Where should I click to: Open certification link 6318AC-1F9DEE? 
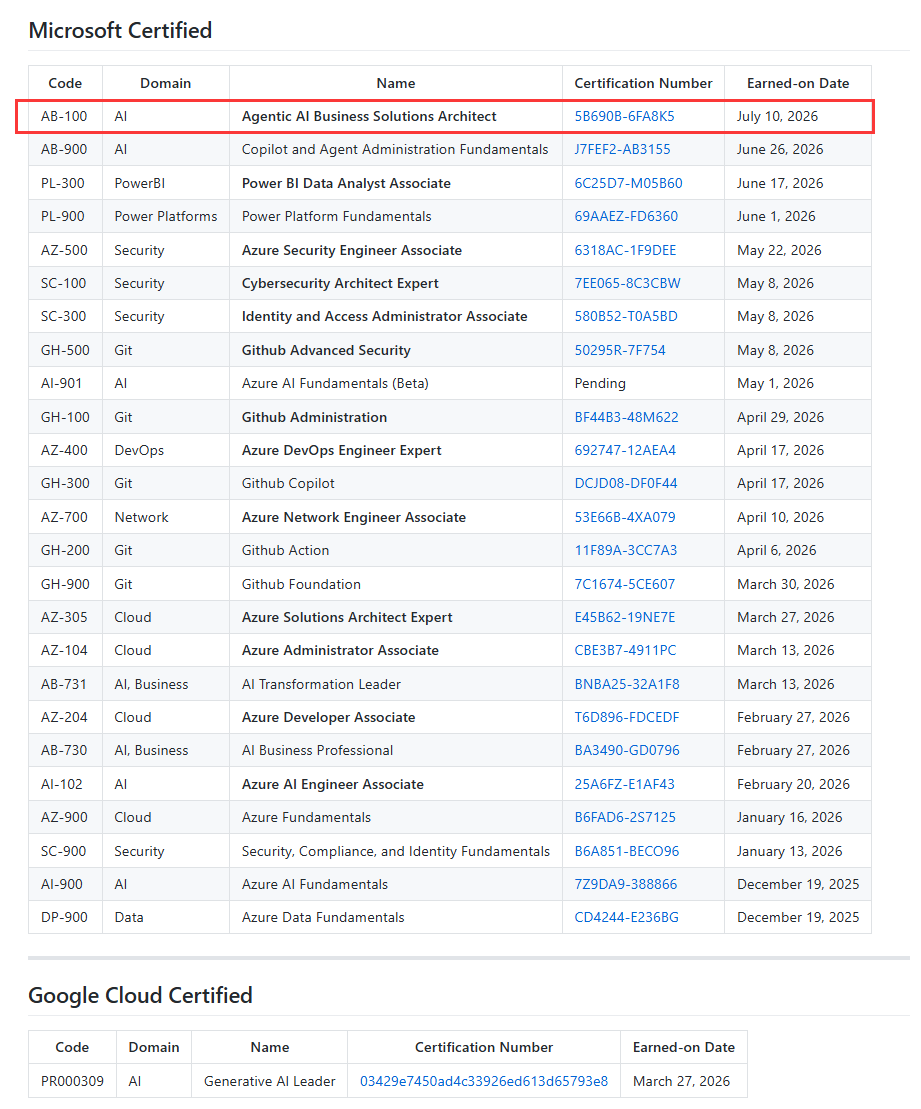[x=625, y=250]
